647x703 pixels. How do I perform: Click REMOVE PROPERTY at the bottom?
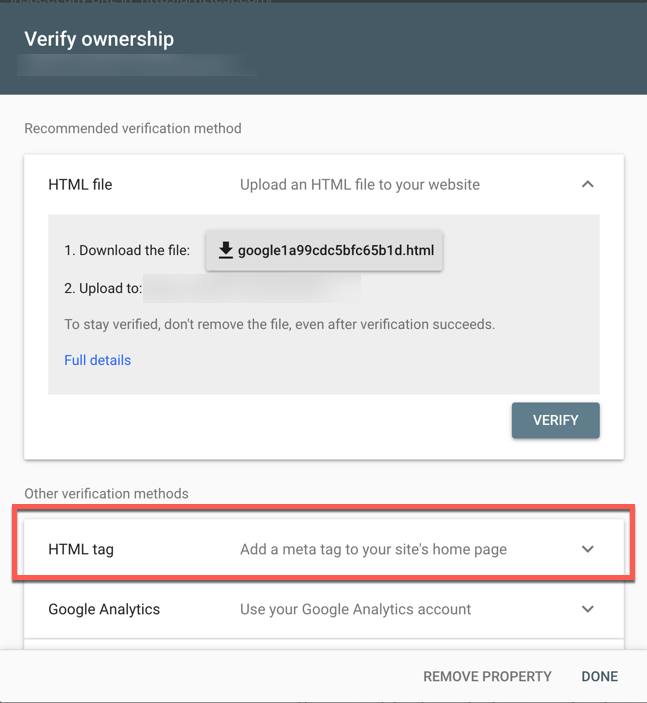click(x=487, y=676)
